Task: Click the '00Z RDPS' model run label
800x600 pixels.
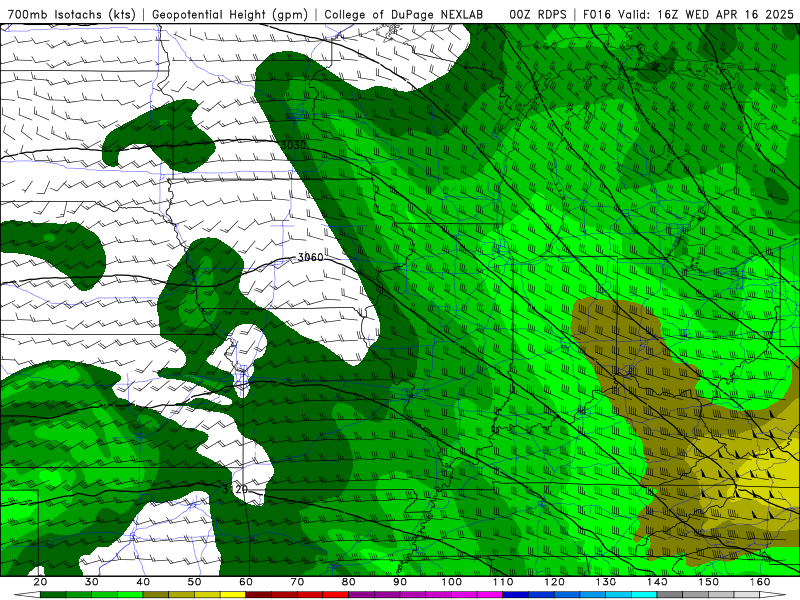Action: (x=538, y=15)
